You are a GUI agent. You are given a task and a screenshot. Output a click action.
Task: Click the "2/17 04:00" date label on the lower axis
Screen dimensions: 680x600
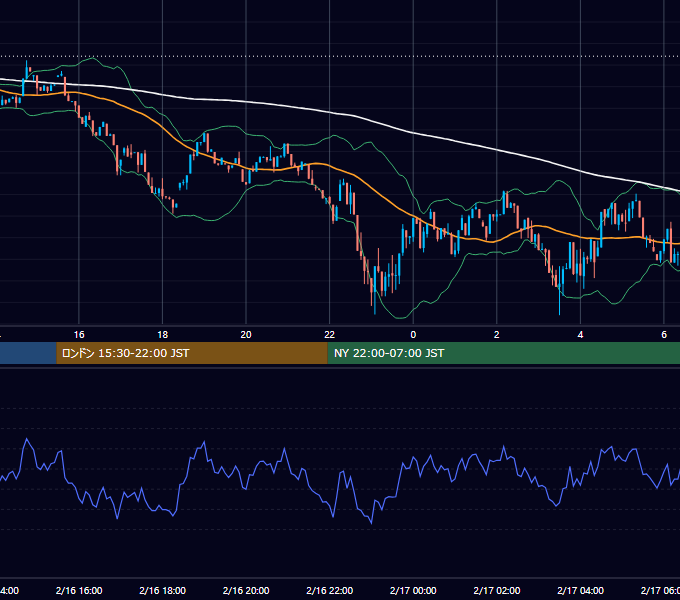pyautogui.click(x=580, y=590)
